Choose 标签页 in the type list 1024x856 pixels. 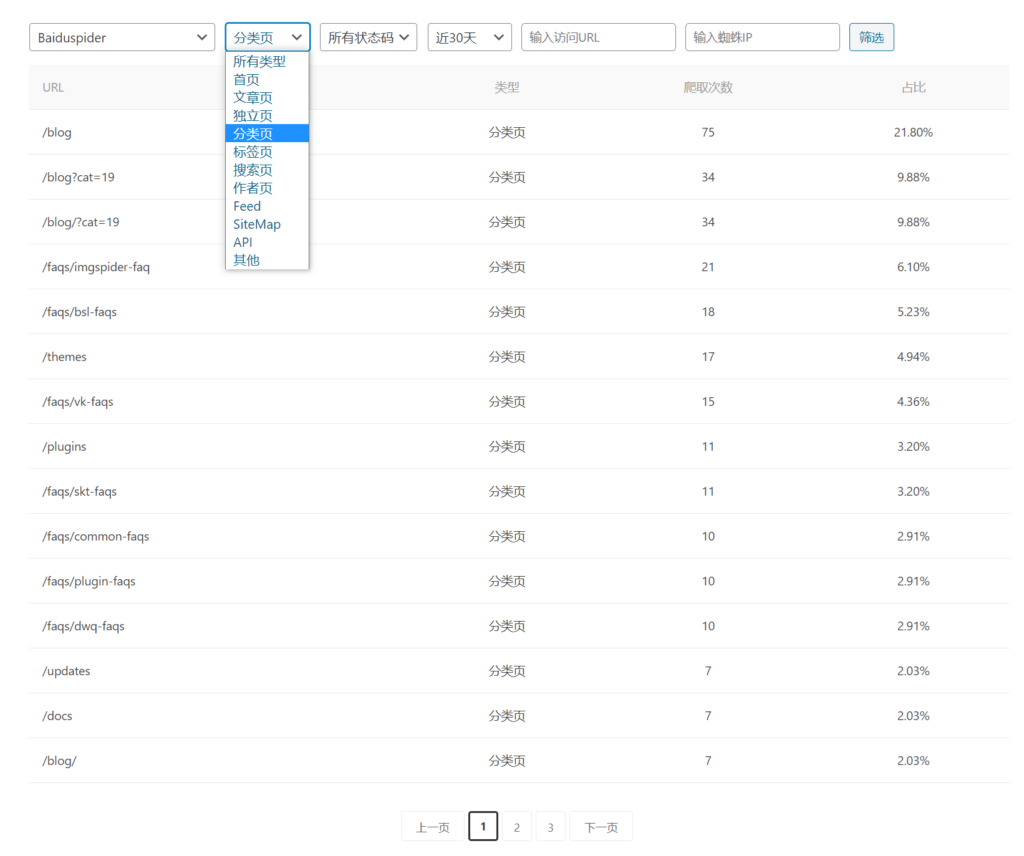(253, 152)
